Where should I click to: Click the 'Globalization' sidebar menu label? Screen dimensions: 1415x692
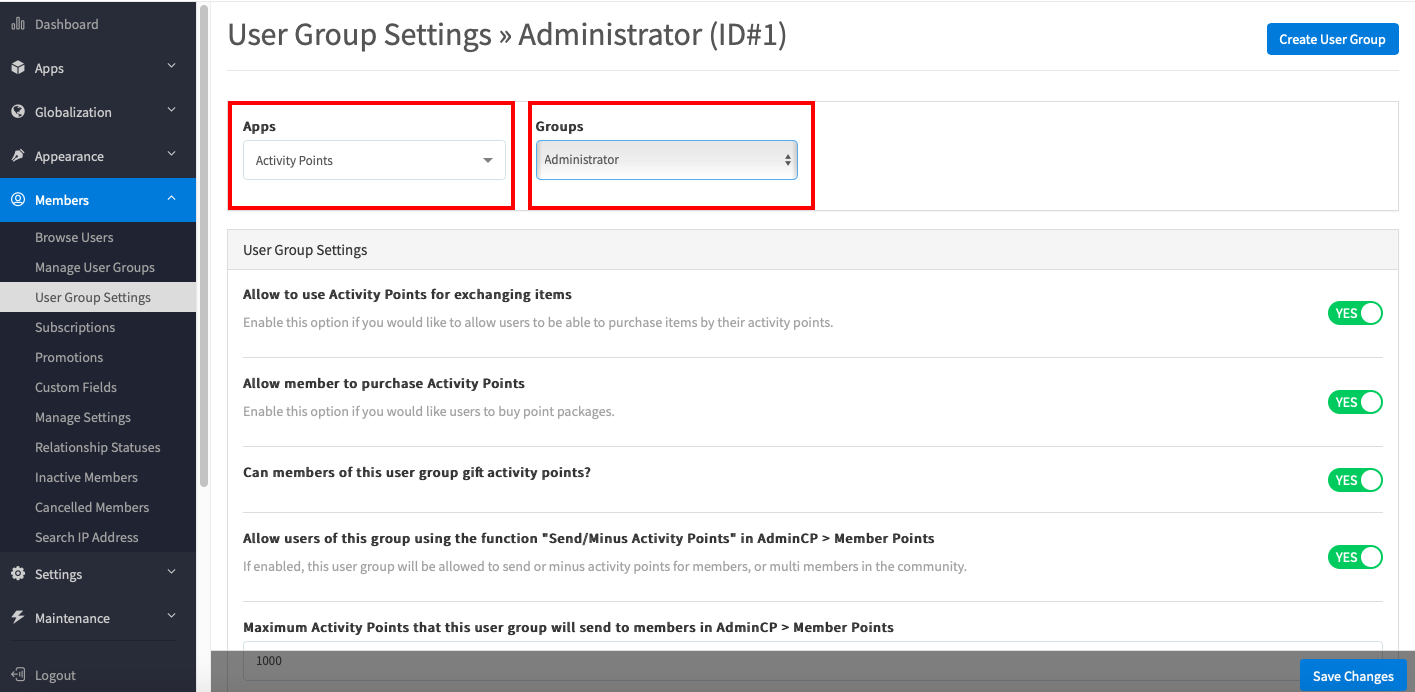pyautogui.click(x=73, y=112)
